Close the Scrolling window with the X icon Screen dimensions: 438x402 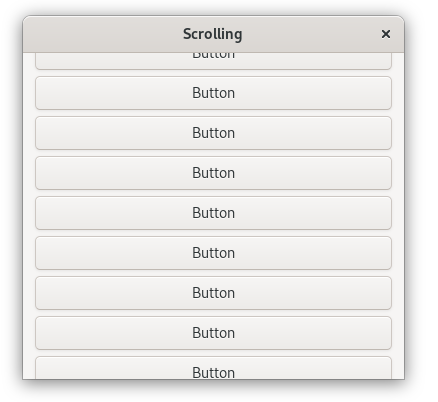tap(386, 34)
